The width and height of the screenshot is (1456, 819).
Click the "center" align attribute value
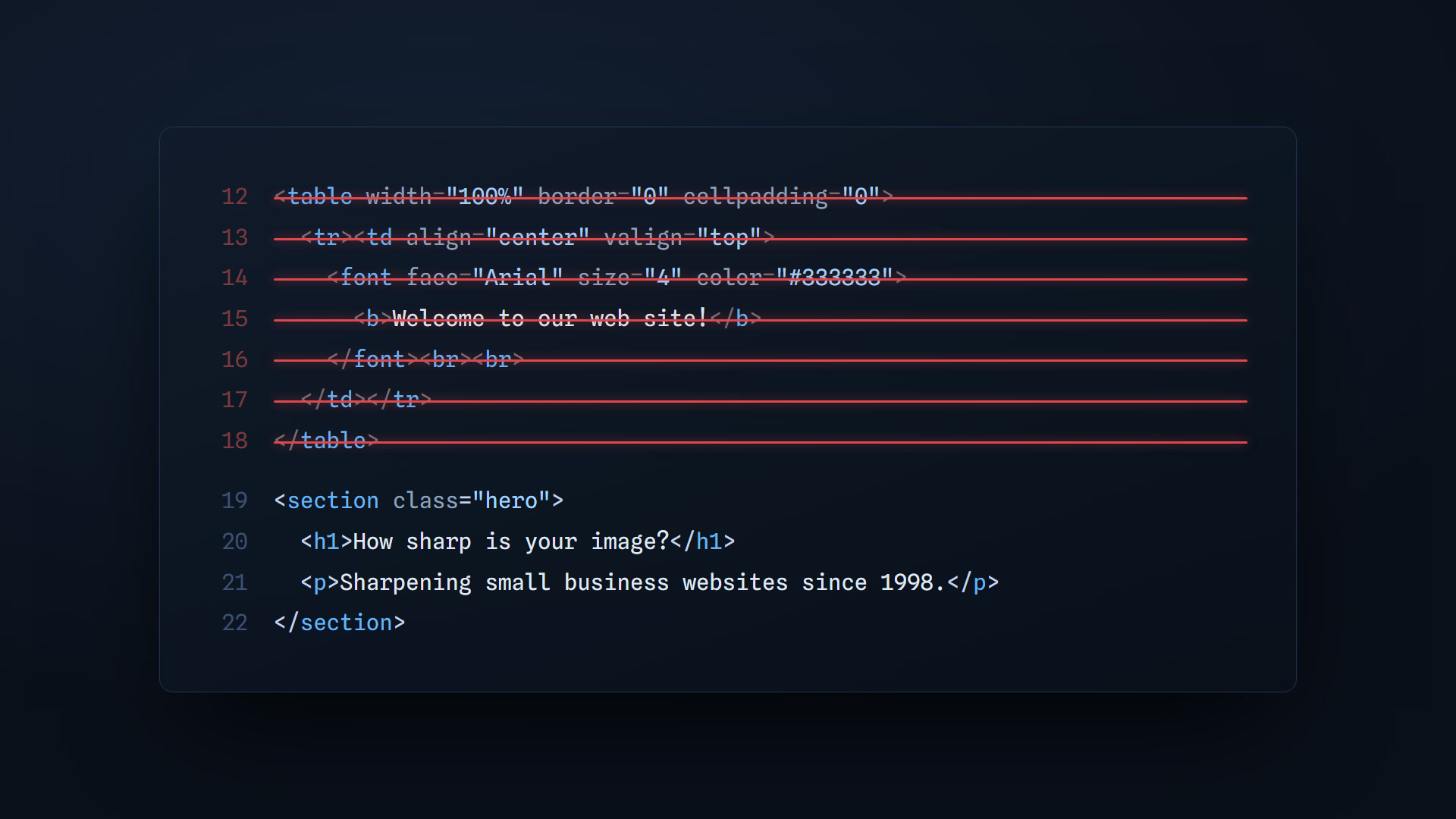538,237
